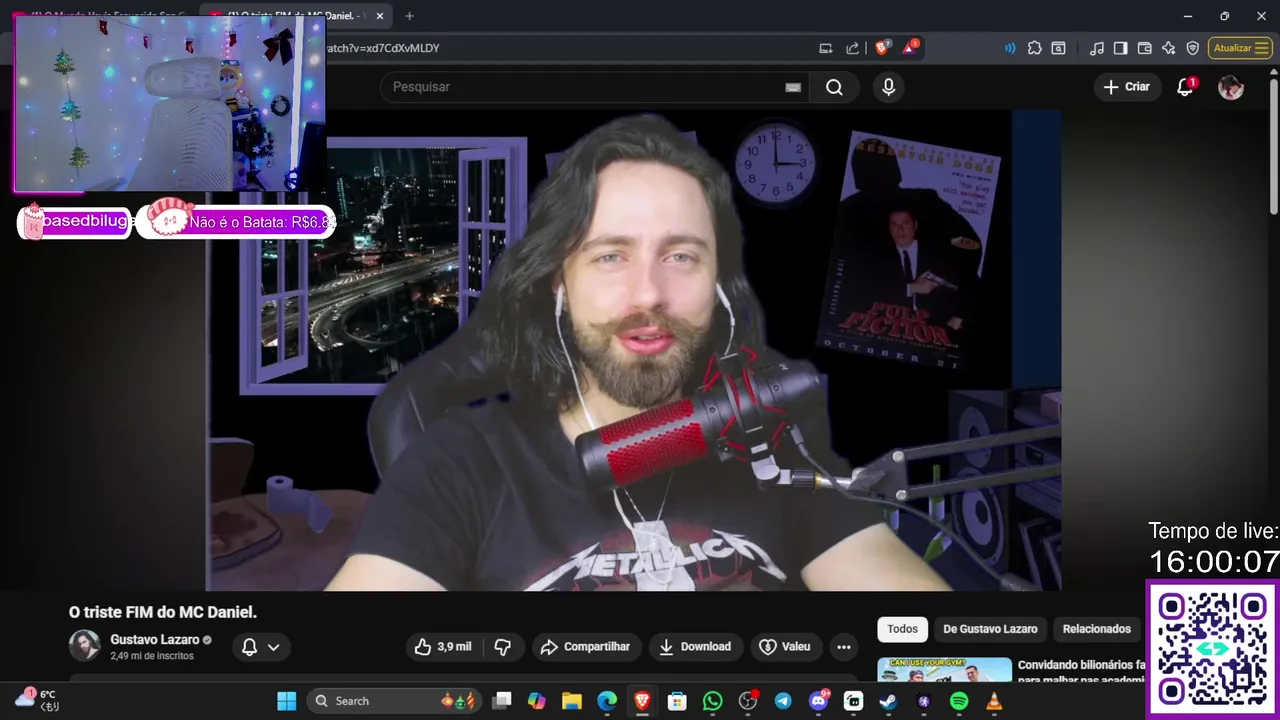
Task: Open VLC media player from taskbar
Action: 993,701
